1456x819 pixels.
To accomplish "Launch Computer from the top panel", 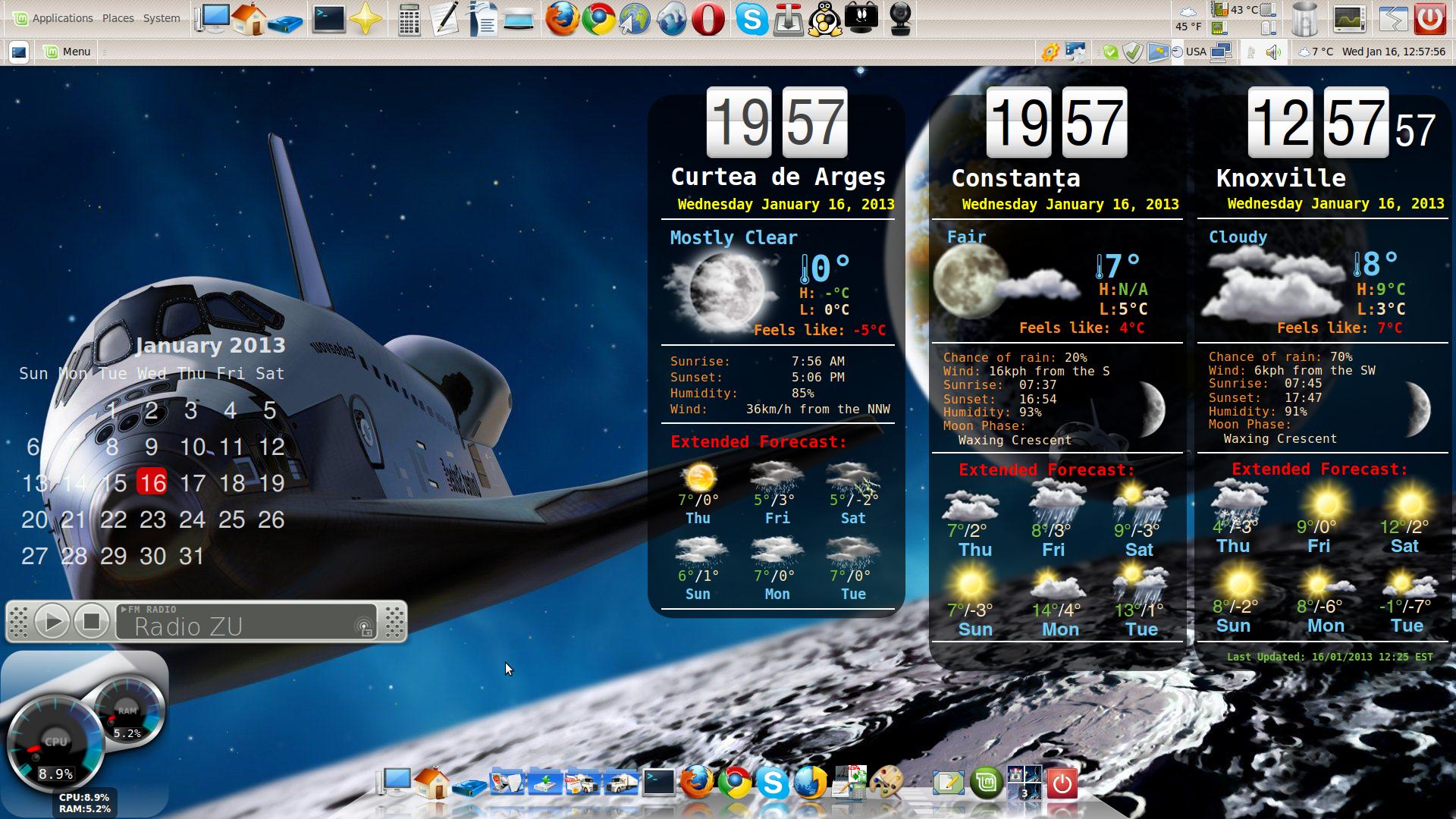I will click(x=212, y=18).
